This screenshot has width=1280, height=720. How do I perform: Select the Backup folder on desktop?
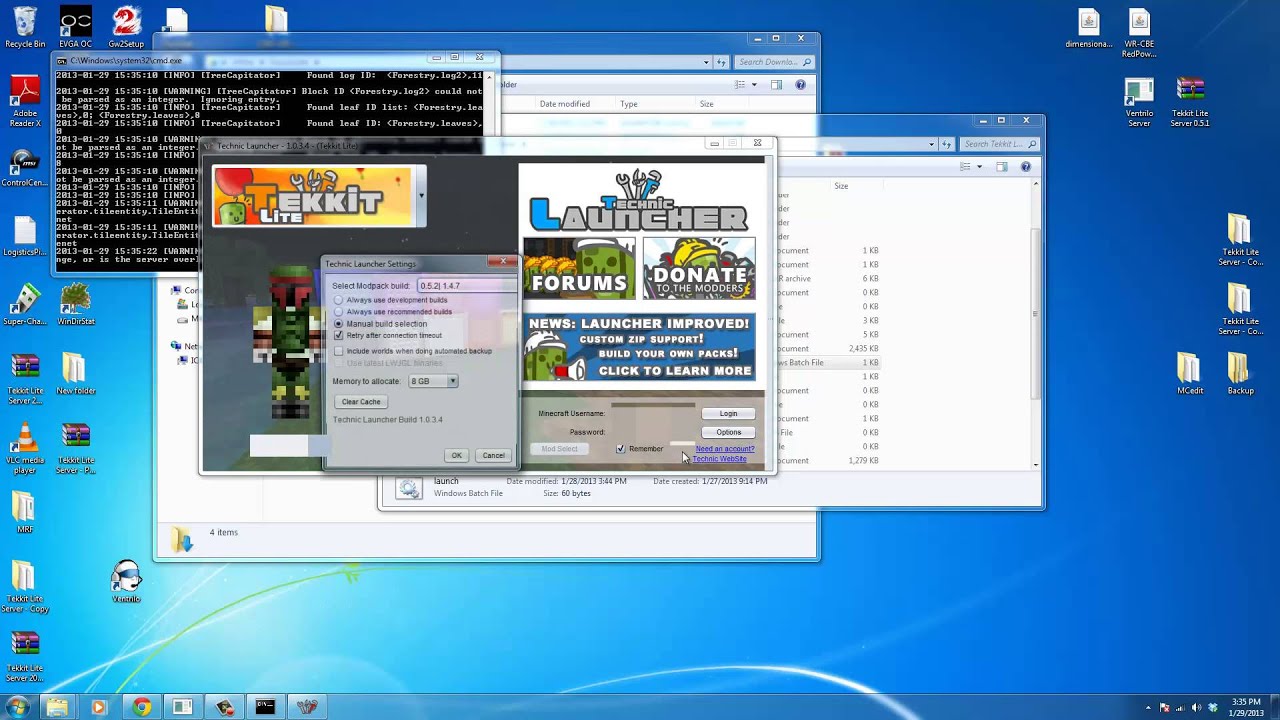coord(1240,373)
